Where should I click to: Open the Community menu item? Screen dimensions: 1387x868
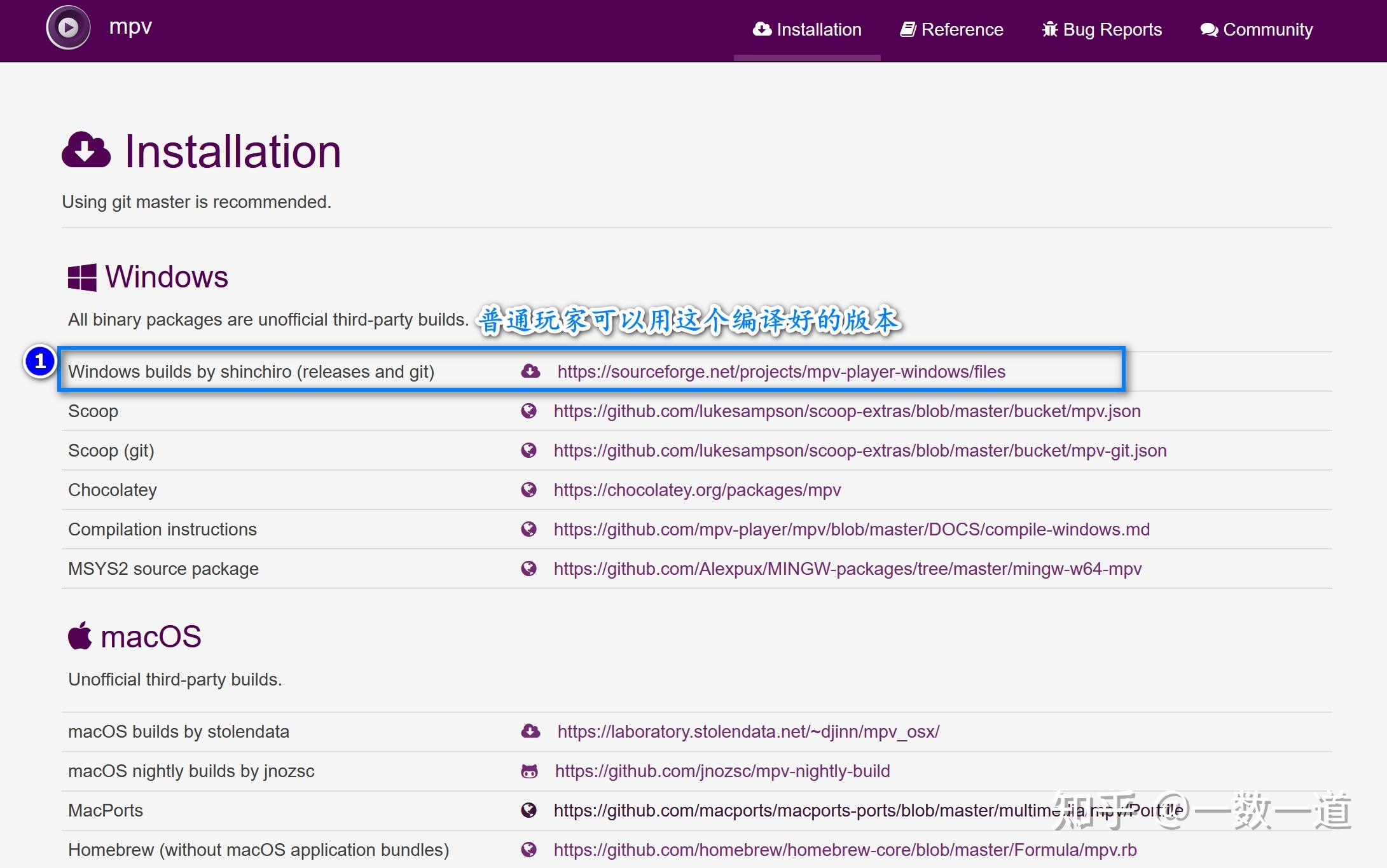coord(1256,30)
